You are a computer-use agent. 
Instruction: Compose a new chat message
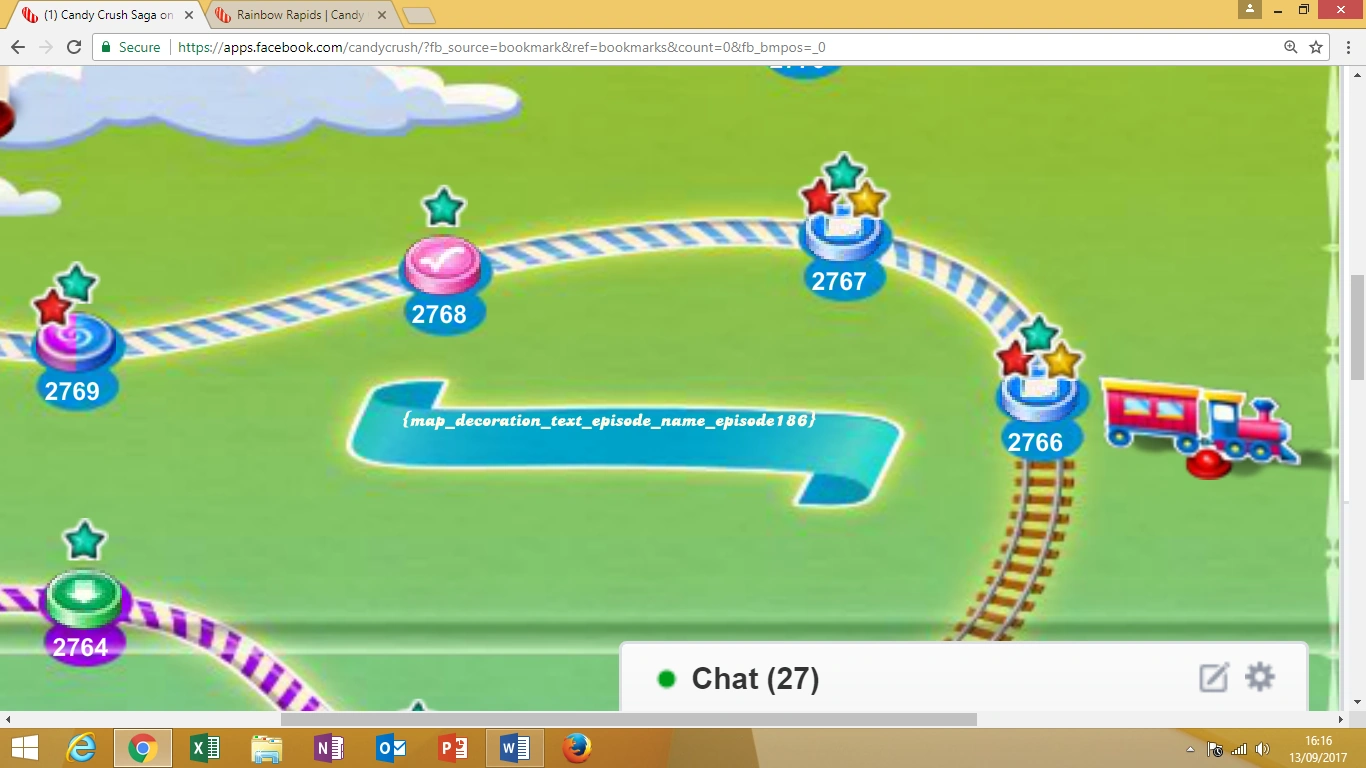tap(1213, 678)
